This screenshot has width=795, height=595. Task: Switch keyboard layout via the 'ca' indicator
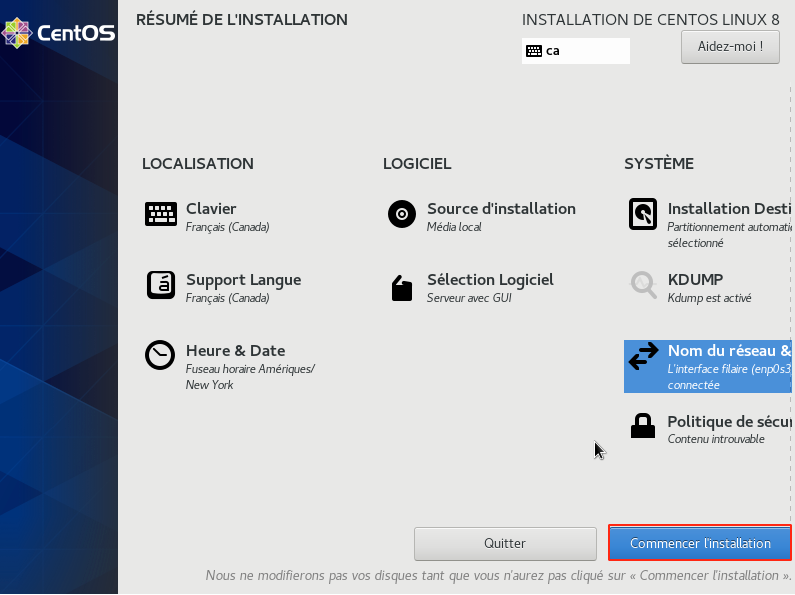coord(575,51)
